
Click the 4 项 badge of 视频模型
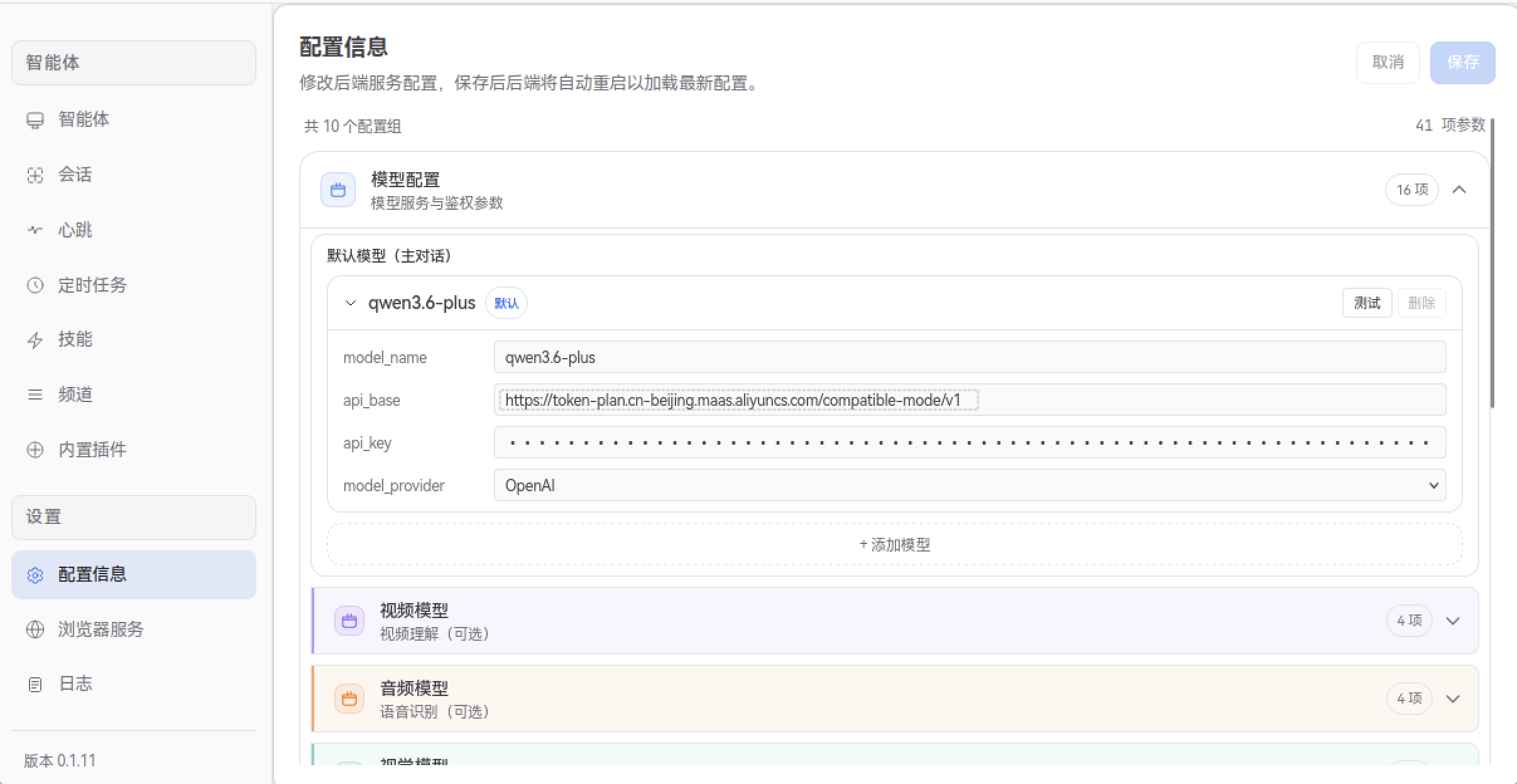[1409, 621]
